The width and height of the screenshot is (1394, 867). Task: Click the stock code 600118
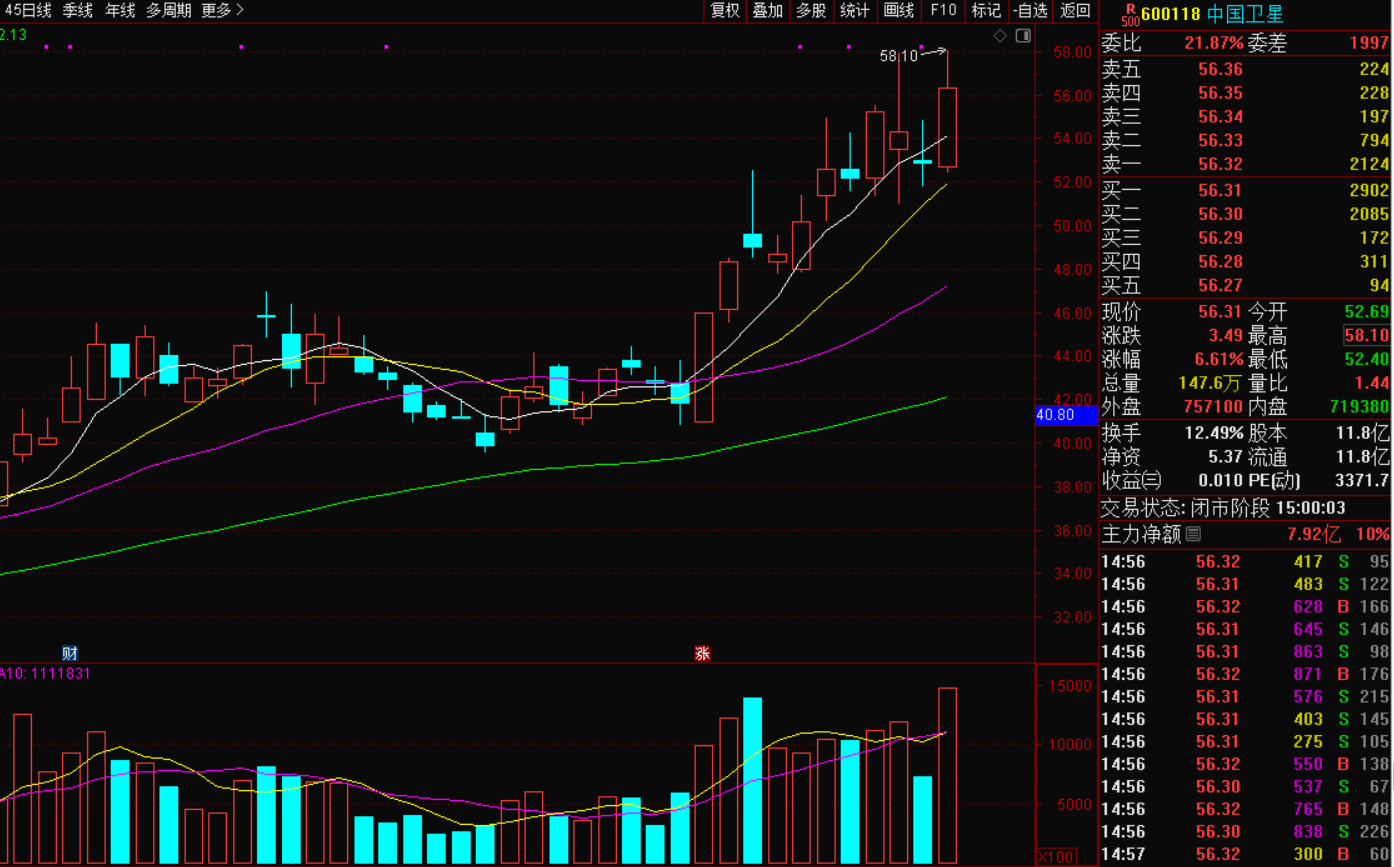pyautogui.click(x=1171, y=14)
